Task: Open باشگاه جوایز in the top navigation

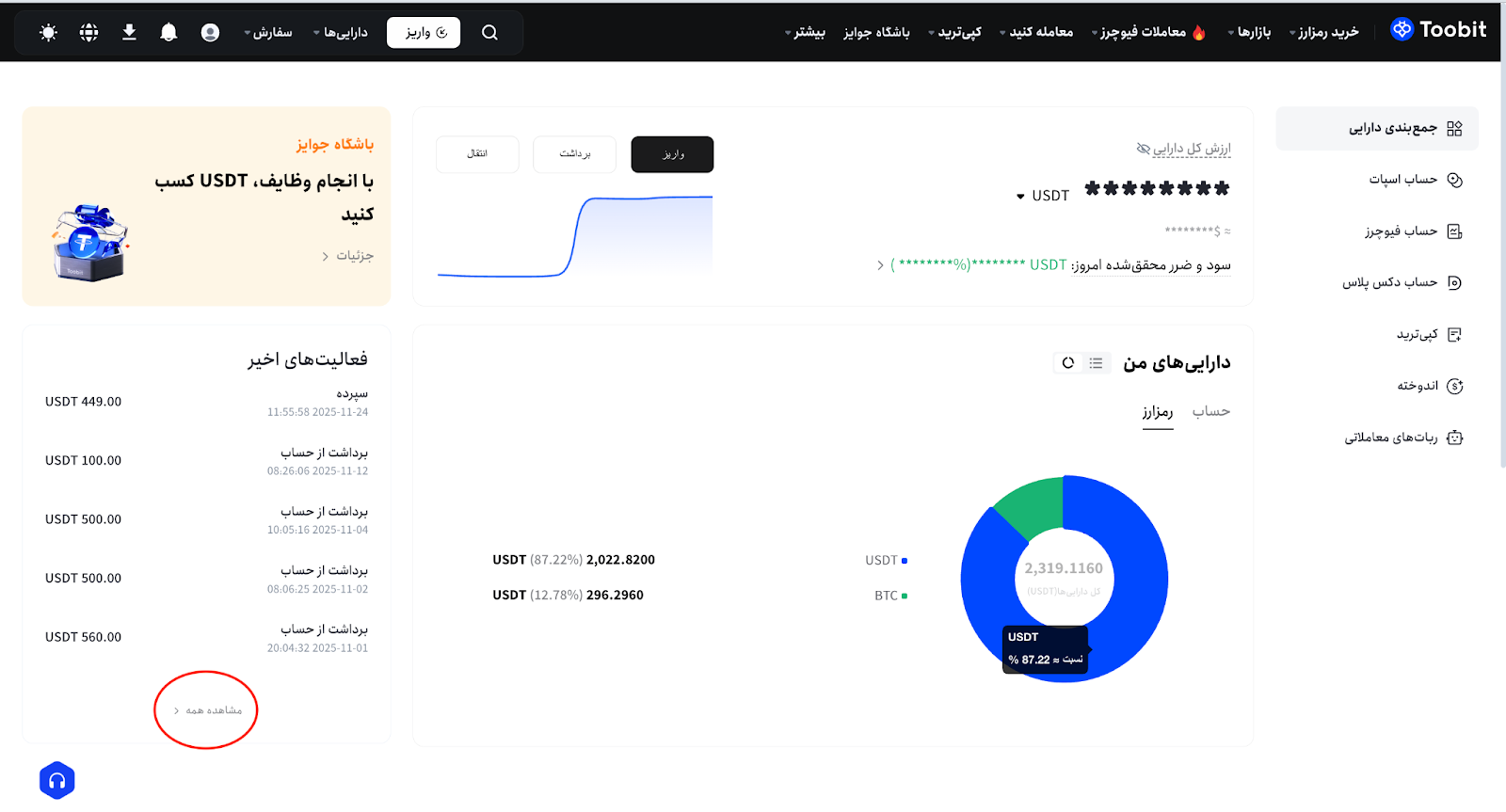Action: click(x=876, y=33)
